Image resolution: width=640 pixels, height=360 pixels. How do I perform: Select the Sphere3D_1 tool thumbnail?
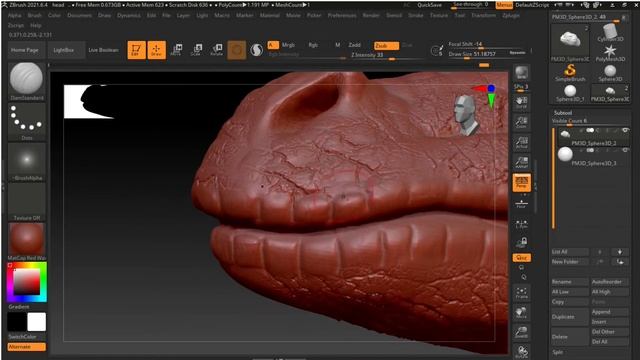point(570,93)
